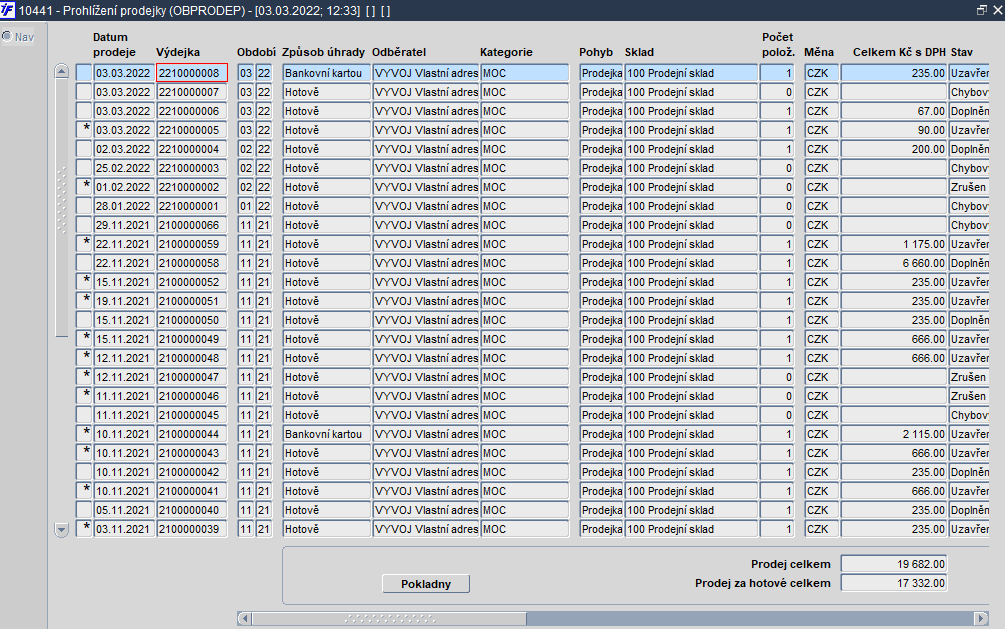
Task: Click CZK cell in row 2100000047
Action: click(821, 377)
